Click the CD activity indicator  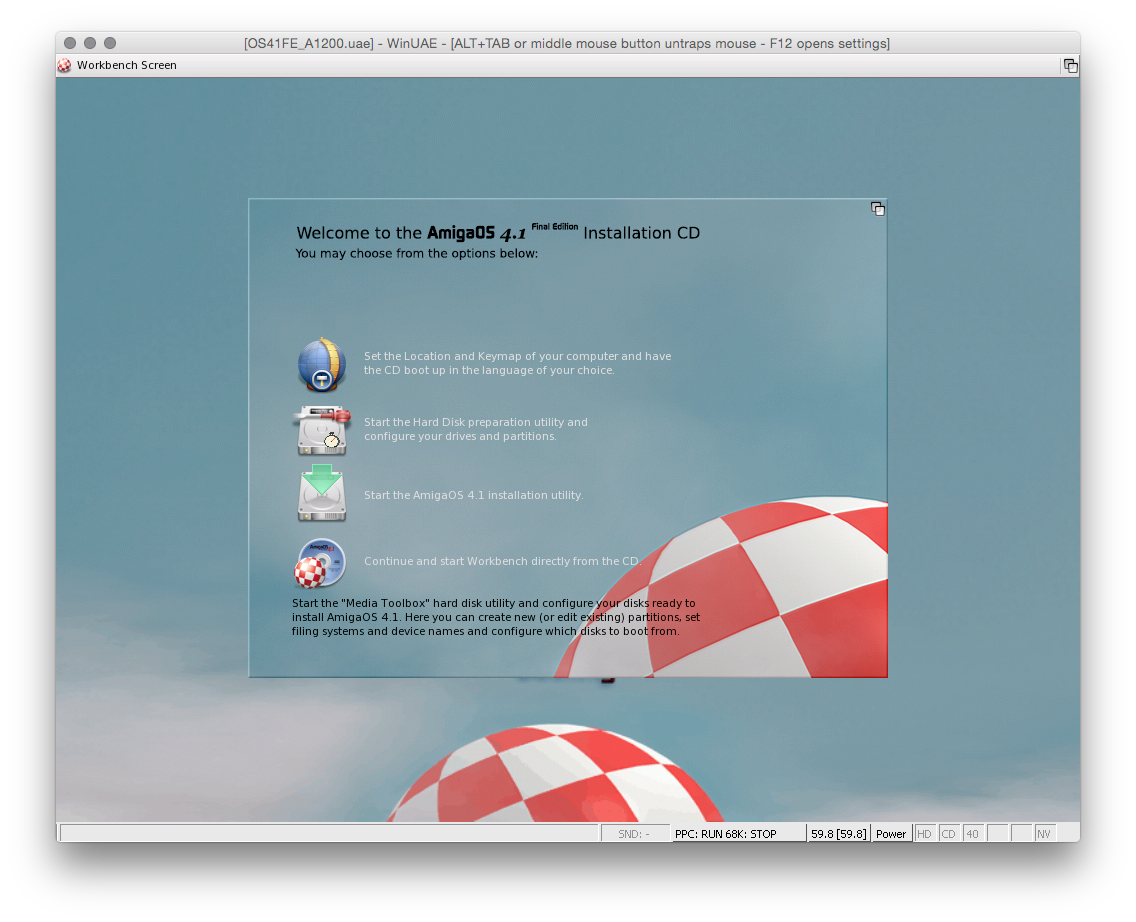tap(948, 834)
